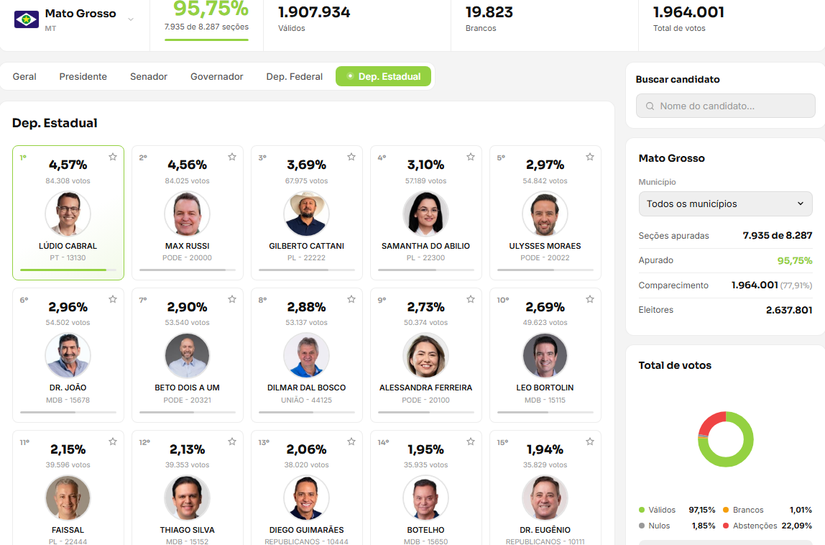This screenshot has height=545, width=825.
Task: Open Ulysses Moraes's photo
Action: (545, 214)
